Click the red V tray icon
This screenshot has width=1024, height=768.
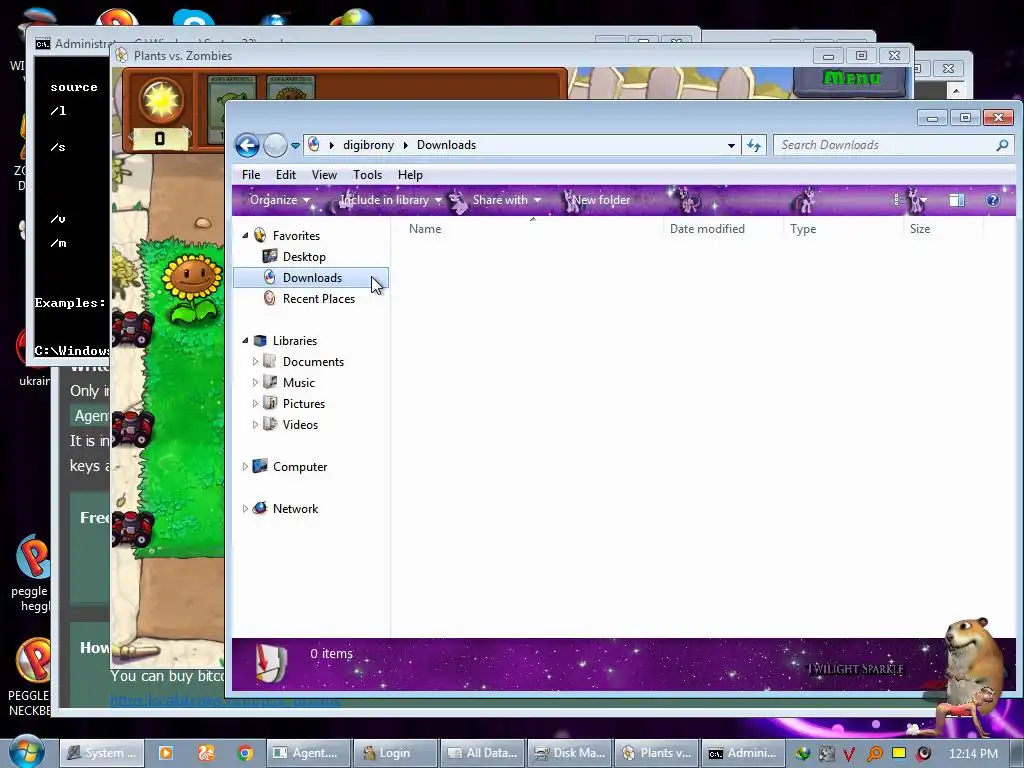(849, 754)
